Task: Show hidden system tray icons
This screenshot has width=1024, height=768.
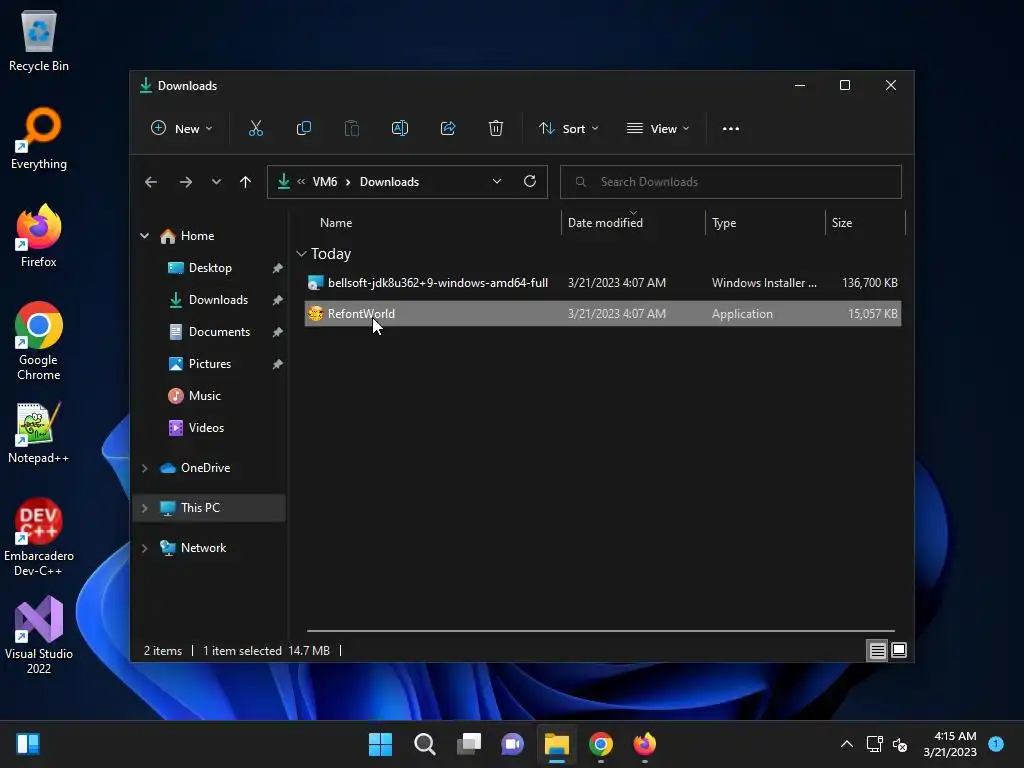Action: [x=847, y=744]
